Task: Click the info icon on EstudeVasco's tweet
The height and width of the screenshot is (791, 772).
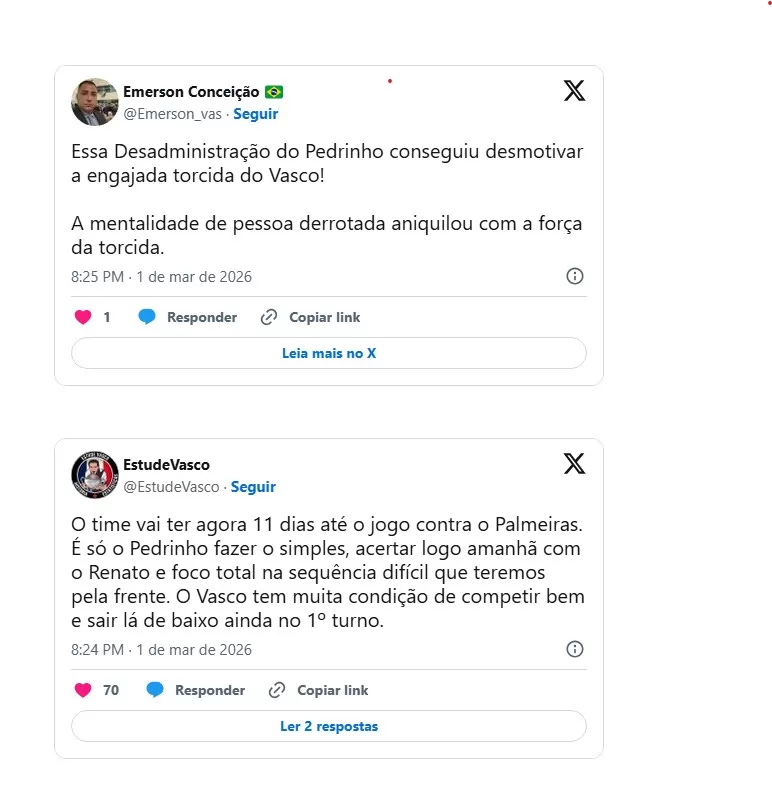Action: click(x=575, y=649)
